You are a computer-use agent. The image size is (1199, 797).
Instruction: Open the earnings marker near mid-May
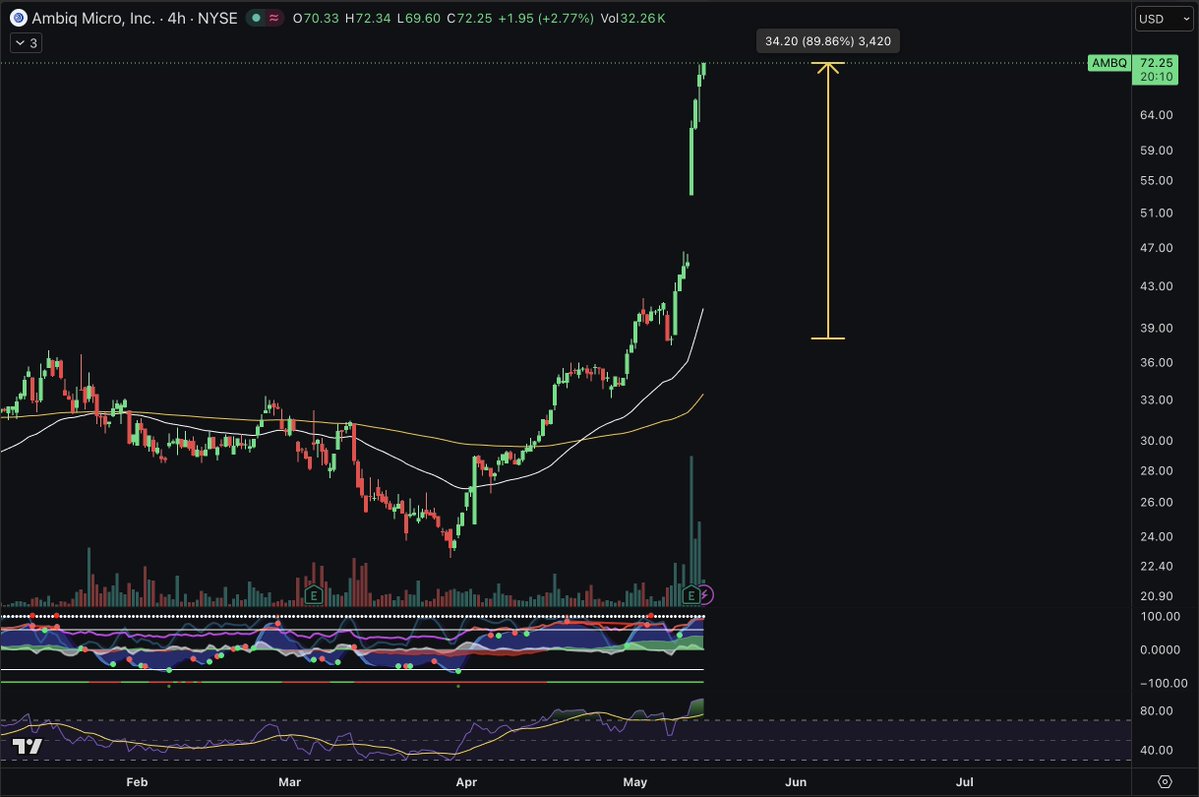point(690,594)
